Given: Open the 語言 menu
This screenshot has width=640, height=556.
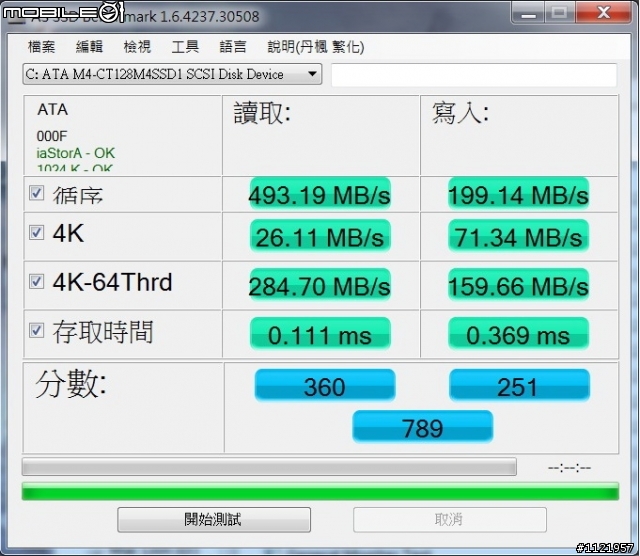Looking at the screenshot, I should point(233,47).
